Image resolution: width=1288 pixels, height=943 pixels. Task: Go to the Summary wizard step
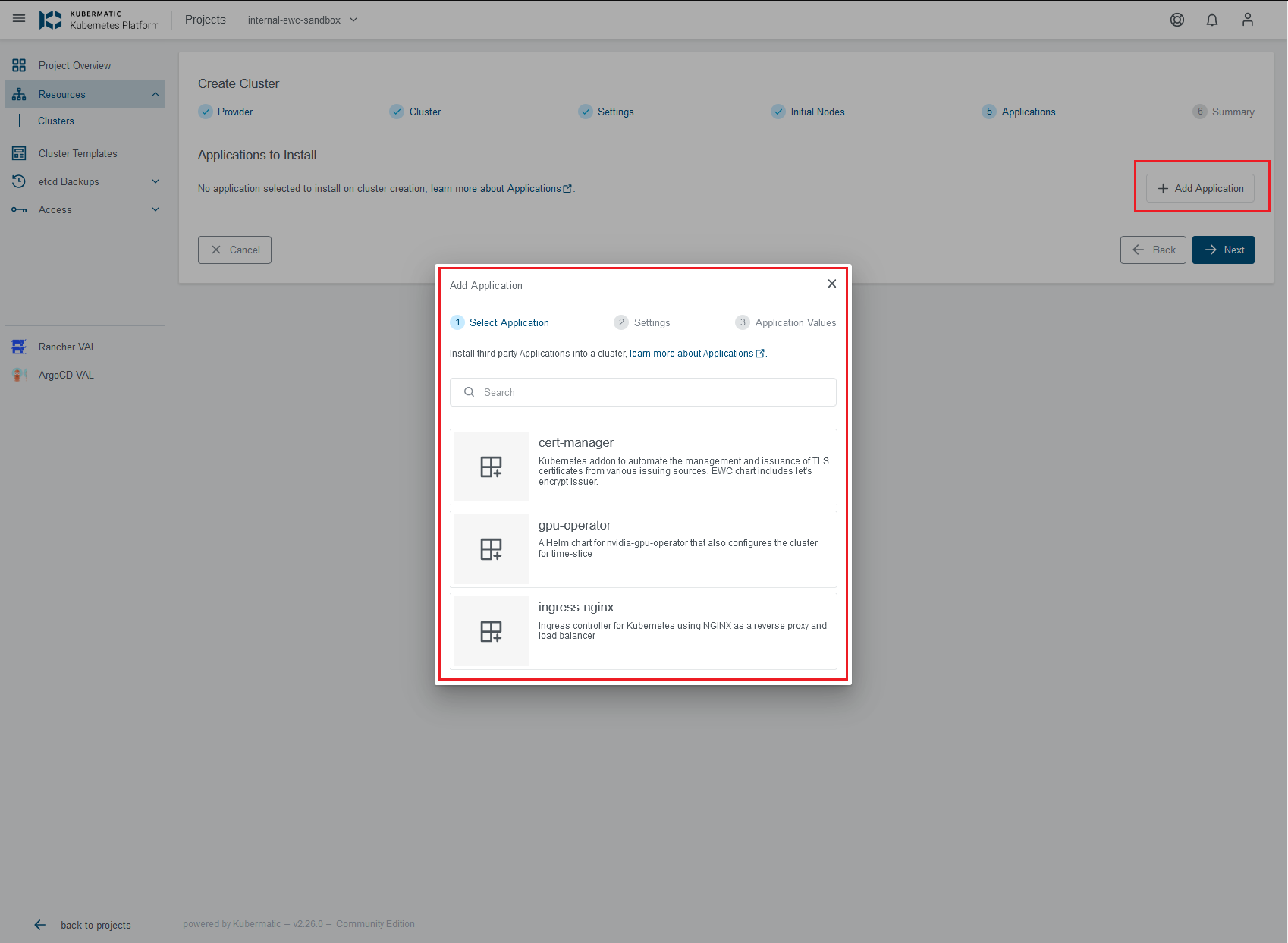tap(1224, 112)
